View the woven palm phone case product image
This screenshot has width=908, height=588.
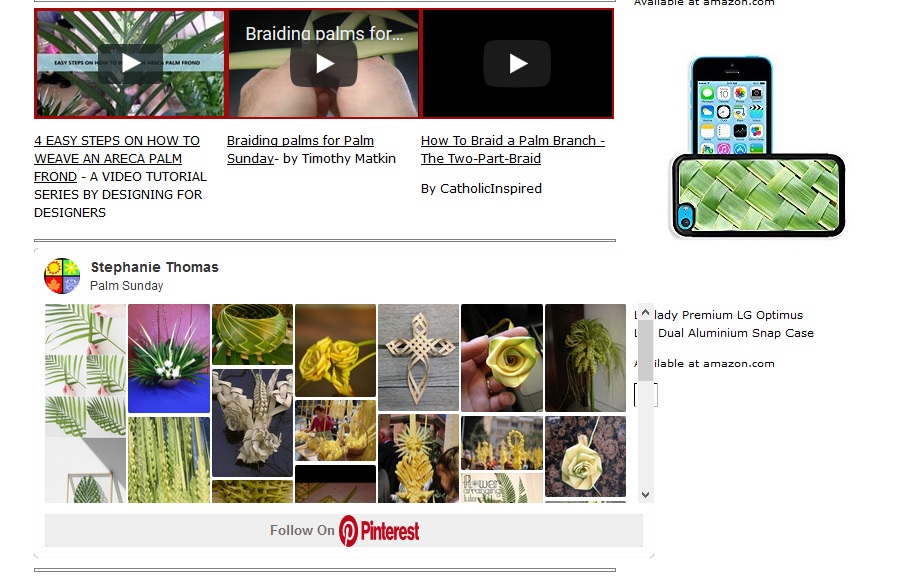coord(757,147)
